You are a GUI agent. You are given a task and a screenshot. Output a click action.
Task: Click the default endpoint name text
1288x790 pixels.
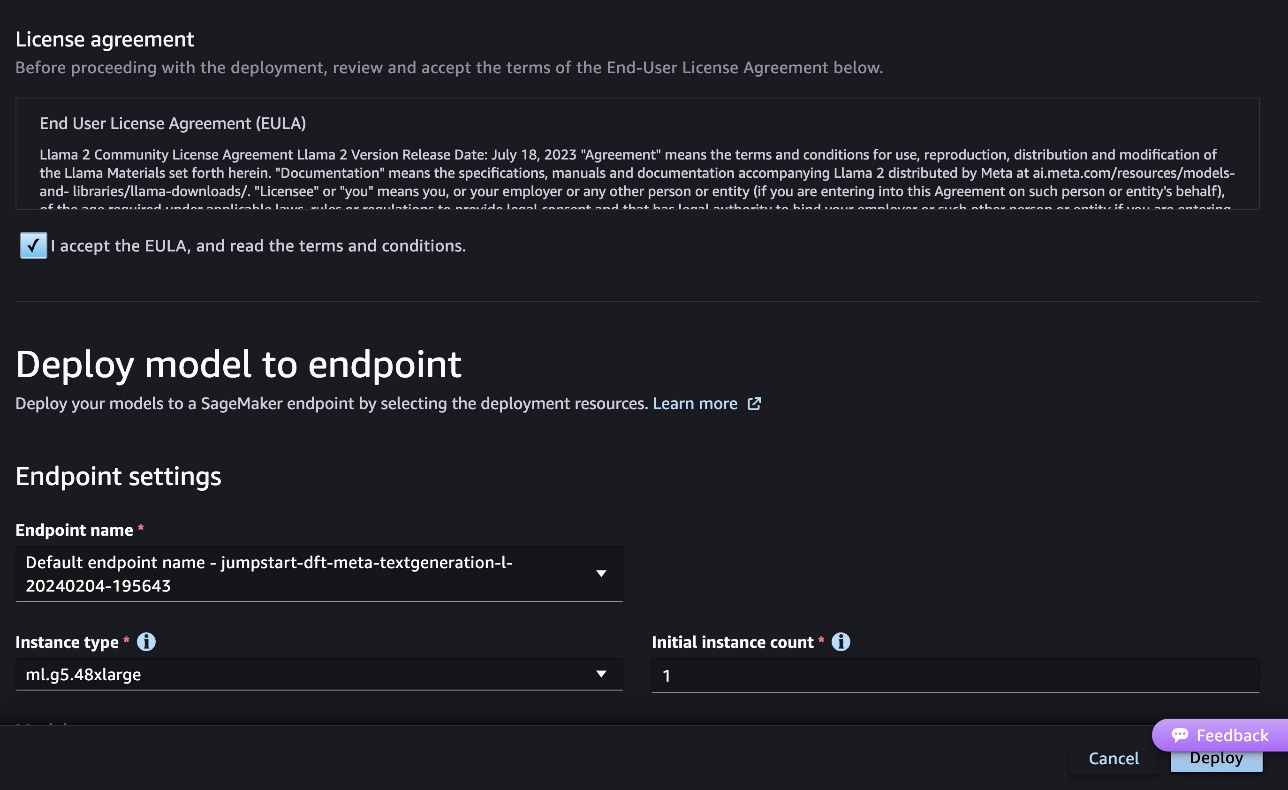[x=270, y=574]
